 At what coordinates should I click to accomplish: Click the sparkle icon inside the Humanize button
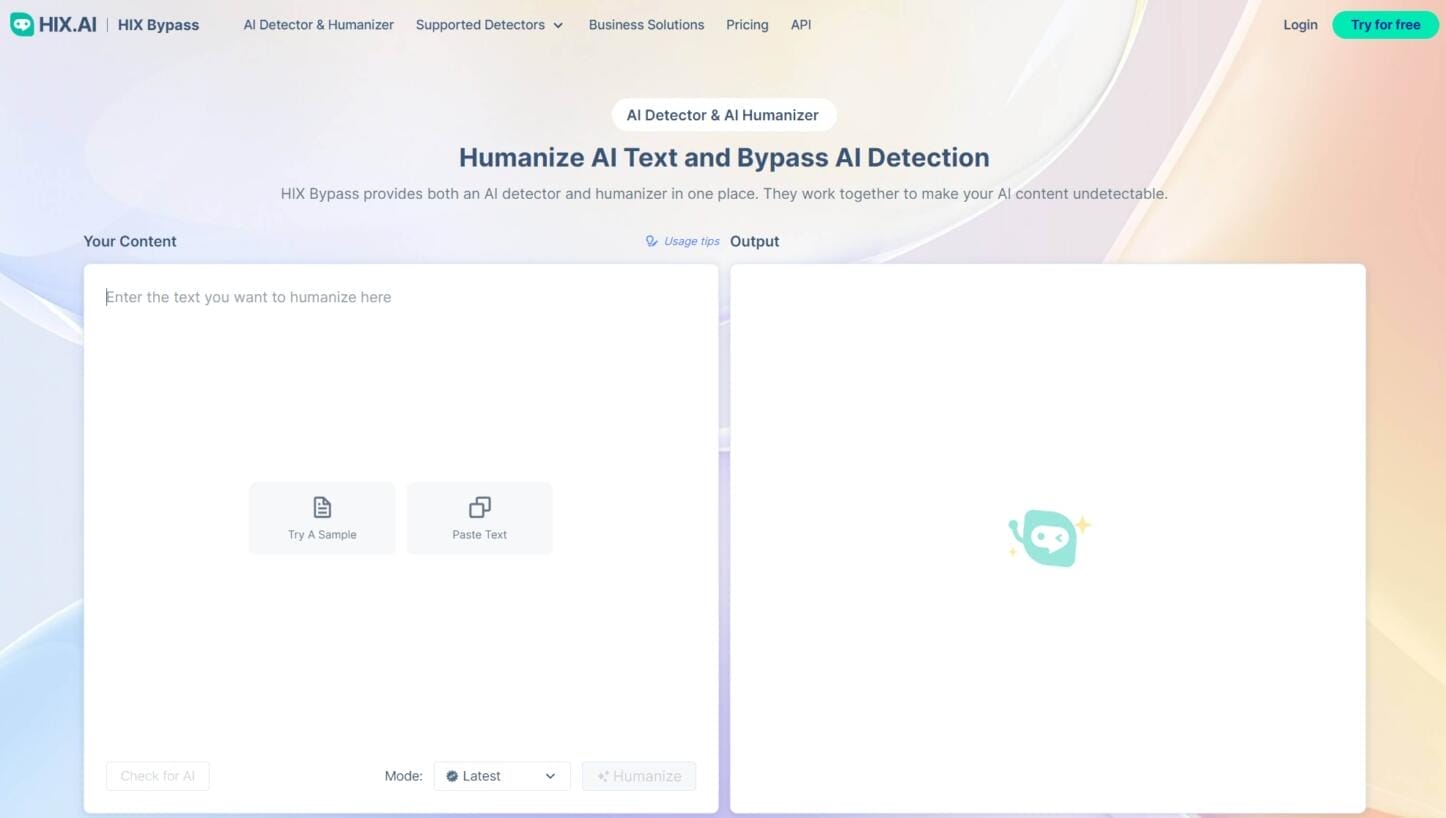tap(603, 776)
